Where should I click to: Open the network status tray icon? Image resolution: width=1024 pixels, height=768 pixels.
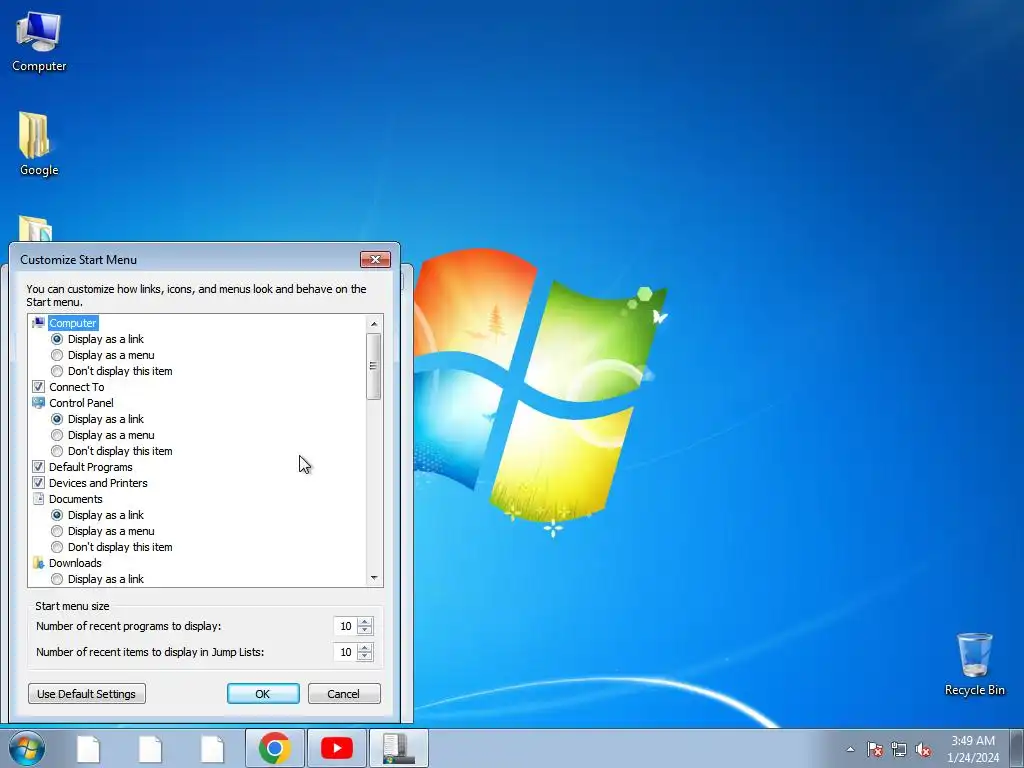[x=899, y=749]
